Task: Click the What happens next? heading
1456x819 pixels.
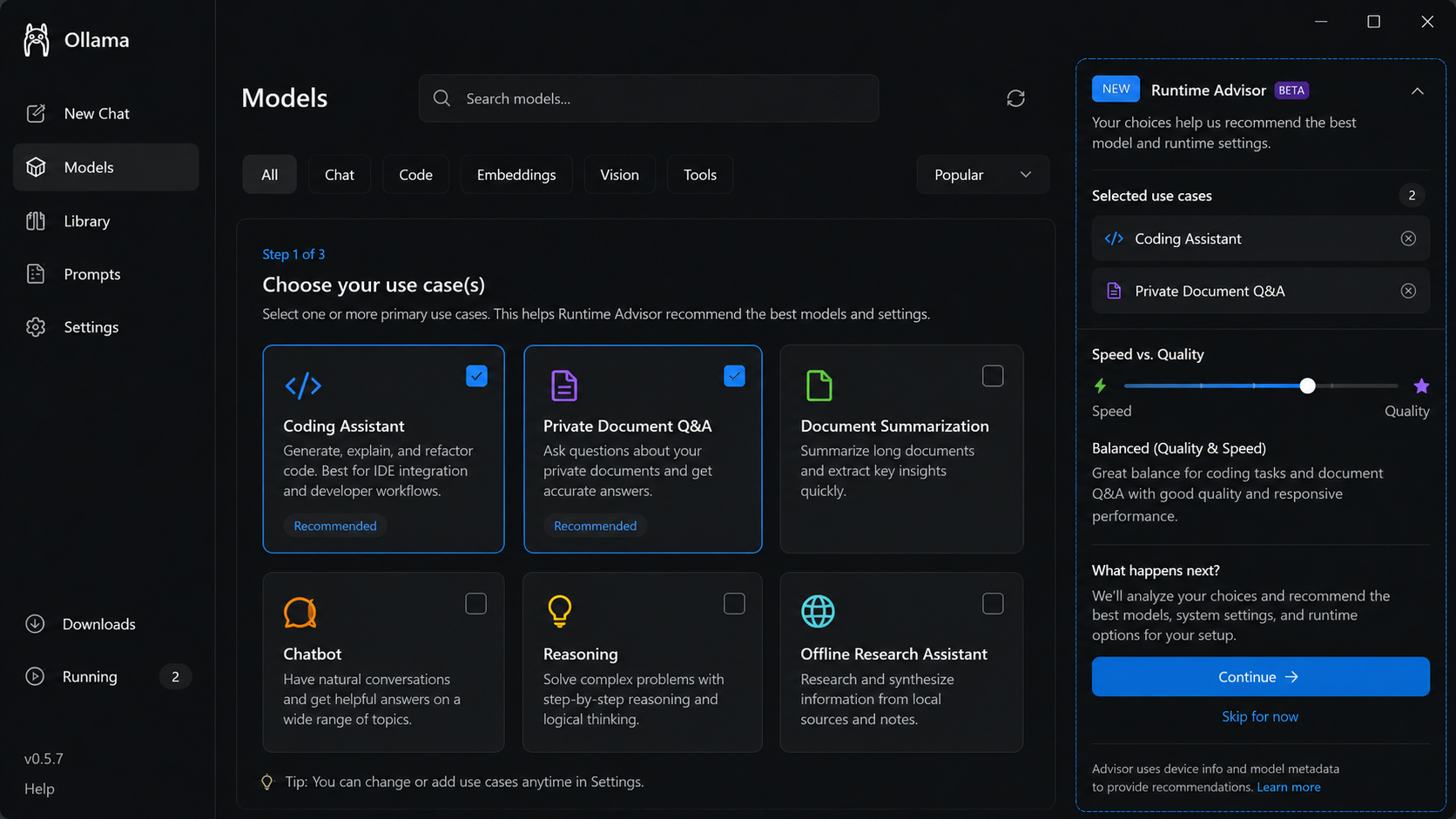Action: point(1156,570)
